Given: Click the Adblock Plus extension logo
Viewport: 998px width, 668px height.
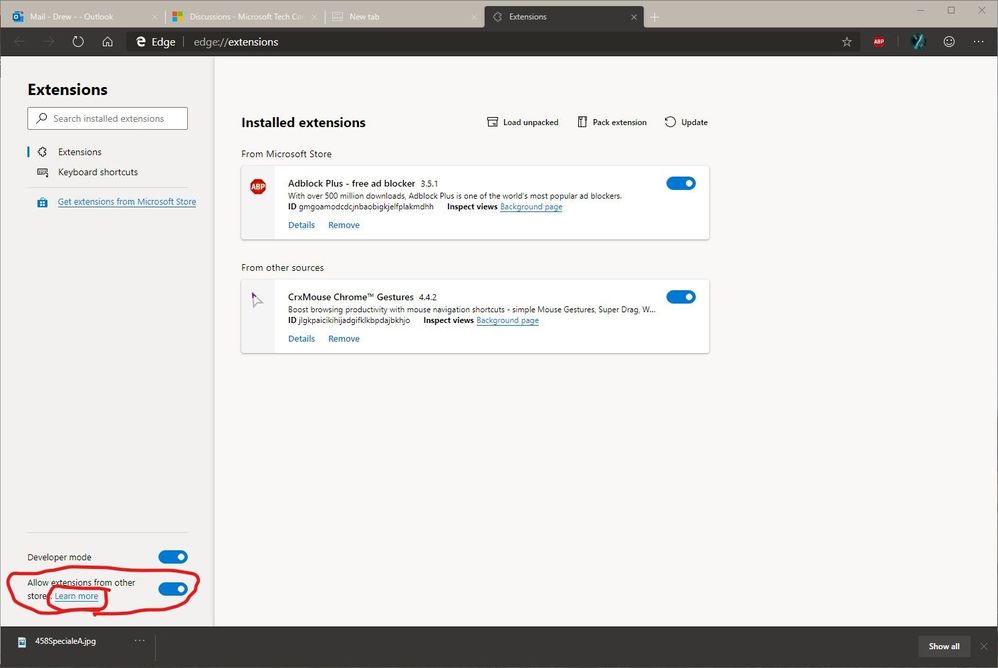Looking at the screenshot, I should pyautogui.click(x=258, y=186).
